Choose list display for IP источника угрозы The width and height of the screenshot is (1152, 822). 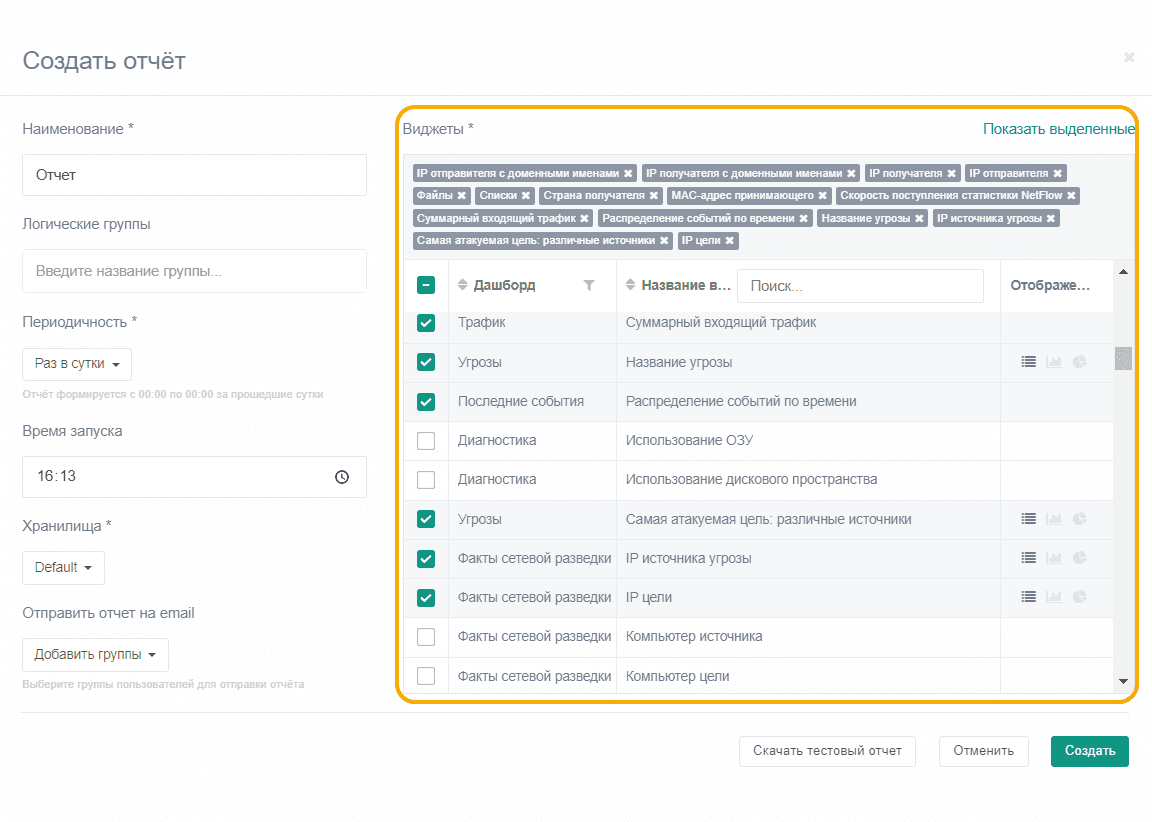(1029, 558)
